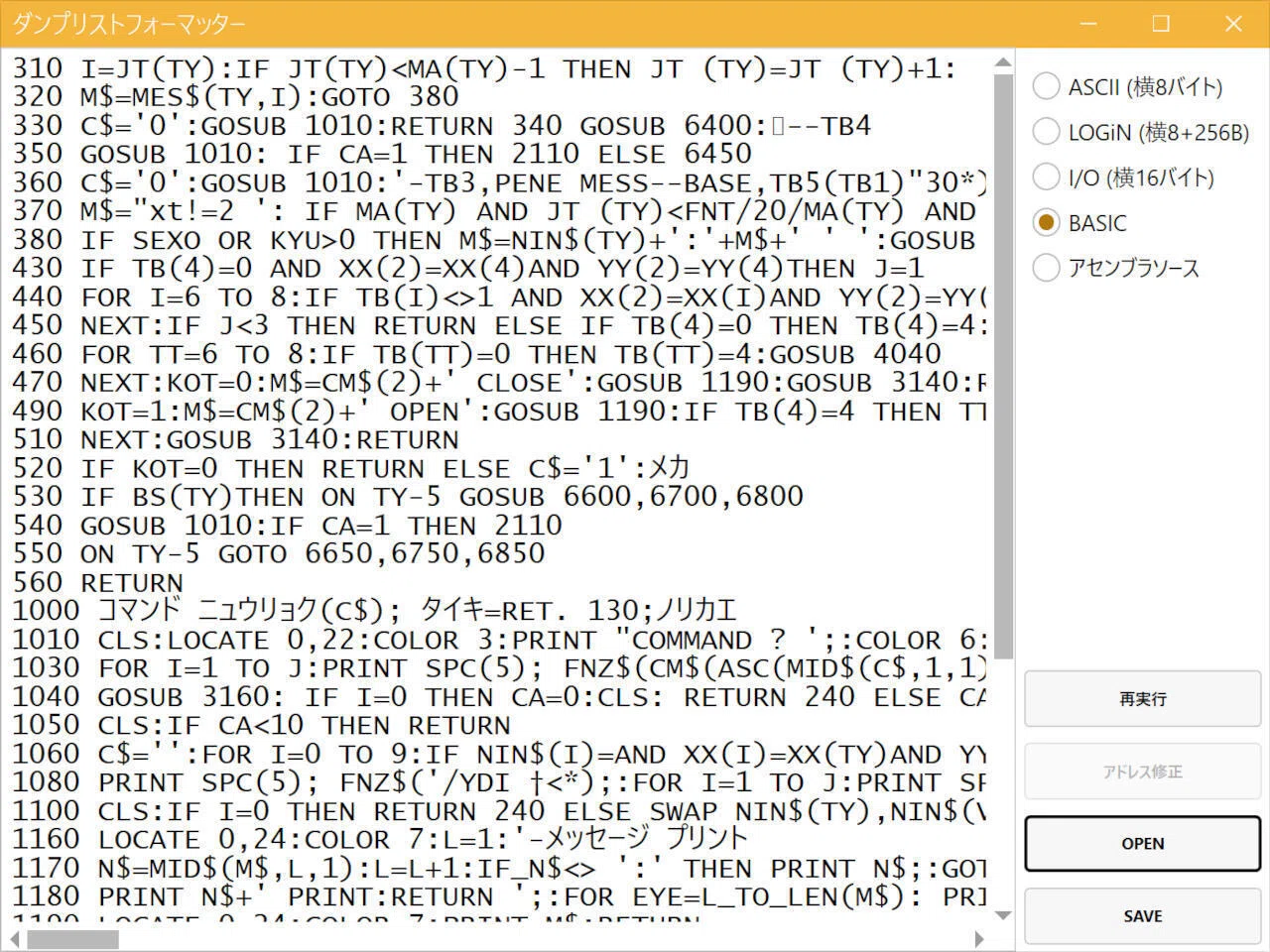
Task: Click line 1100 with SWAP NIN$(TY)
Action: (499, 811)
